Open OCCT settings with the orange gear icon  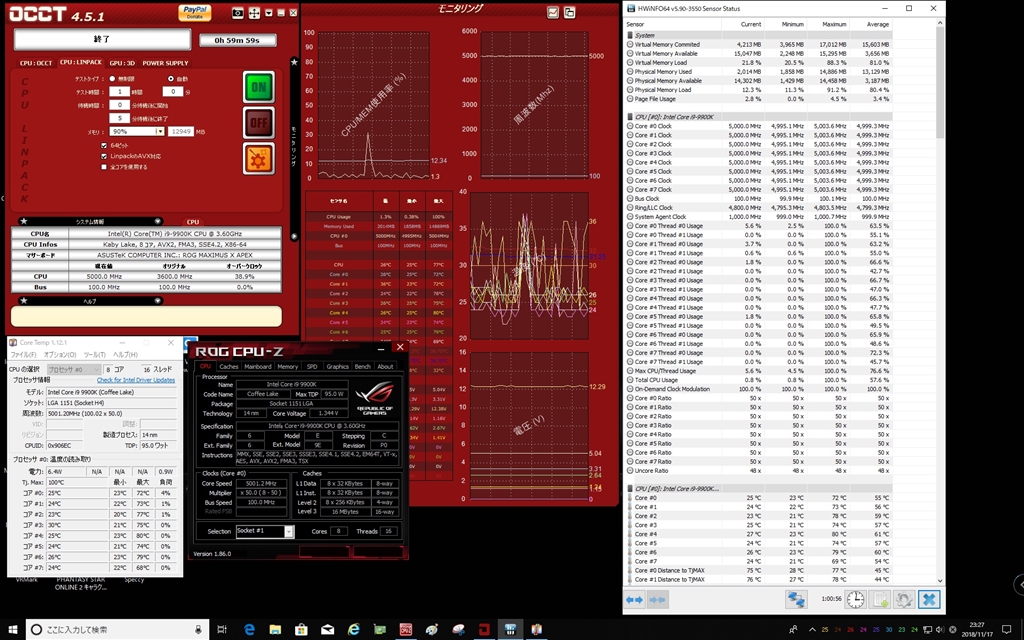click(x=259, y=159)
